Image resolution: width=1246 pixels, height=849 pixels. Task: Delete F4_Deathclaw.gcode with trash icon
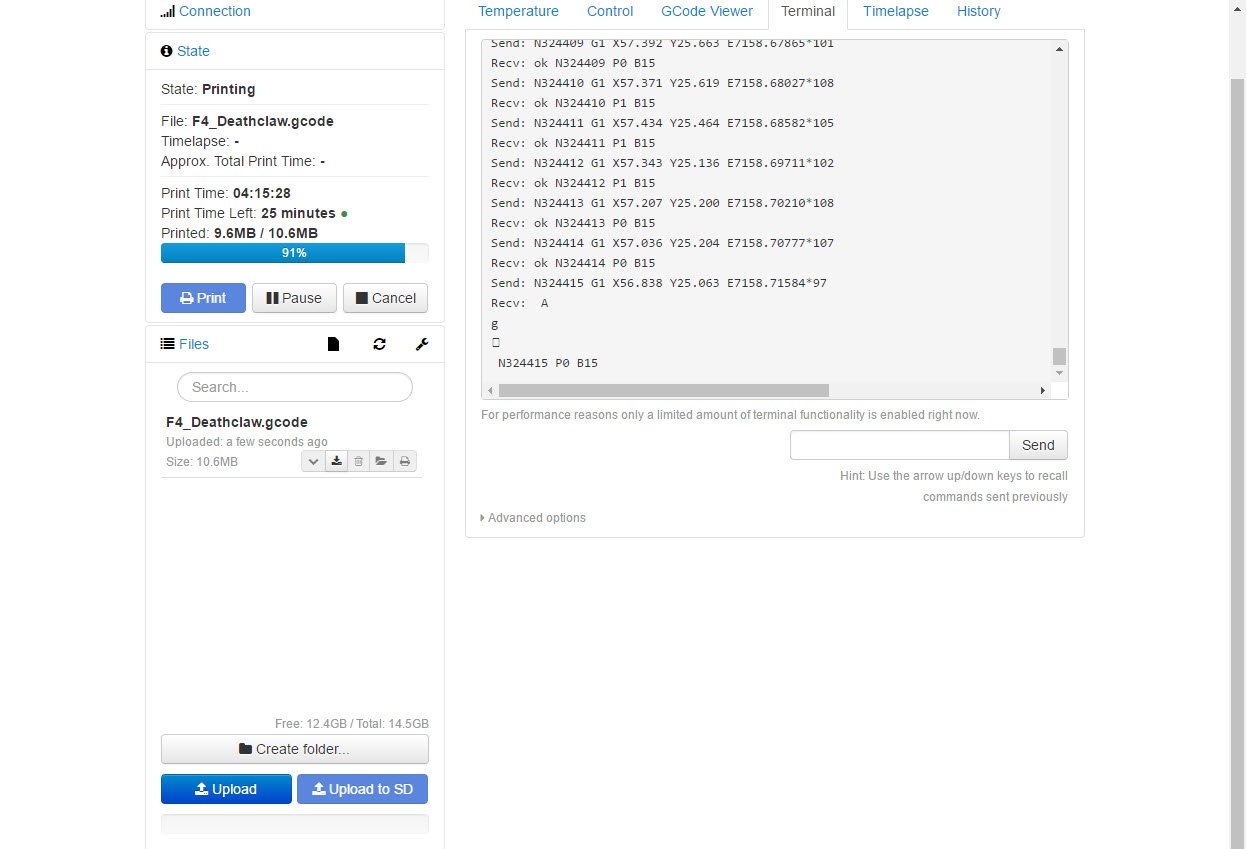(x=359, y=461)
